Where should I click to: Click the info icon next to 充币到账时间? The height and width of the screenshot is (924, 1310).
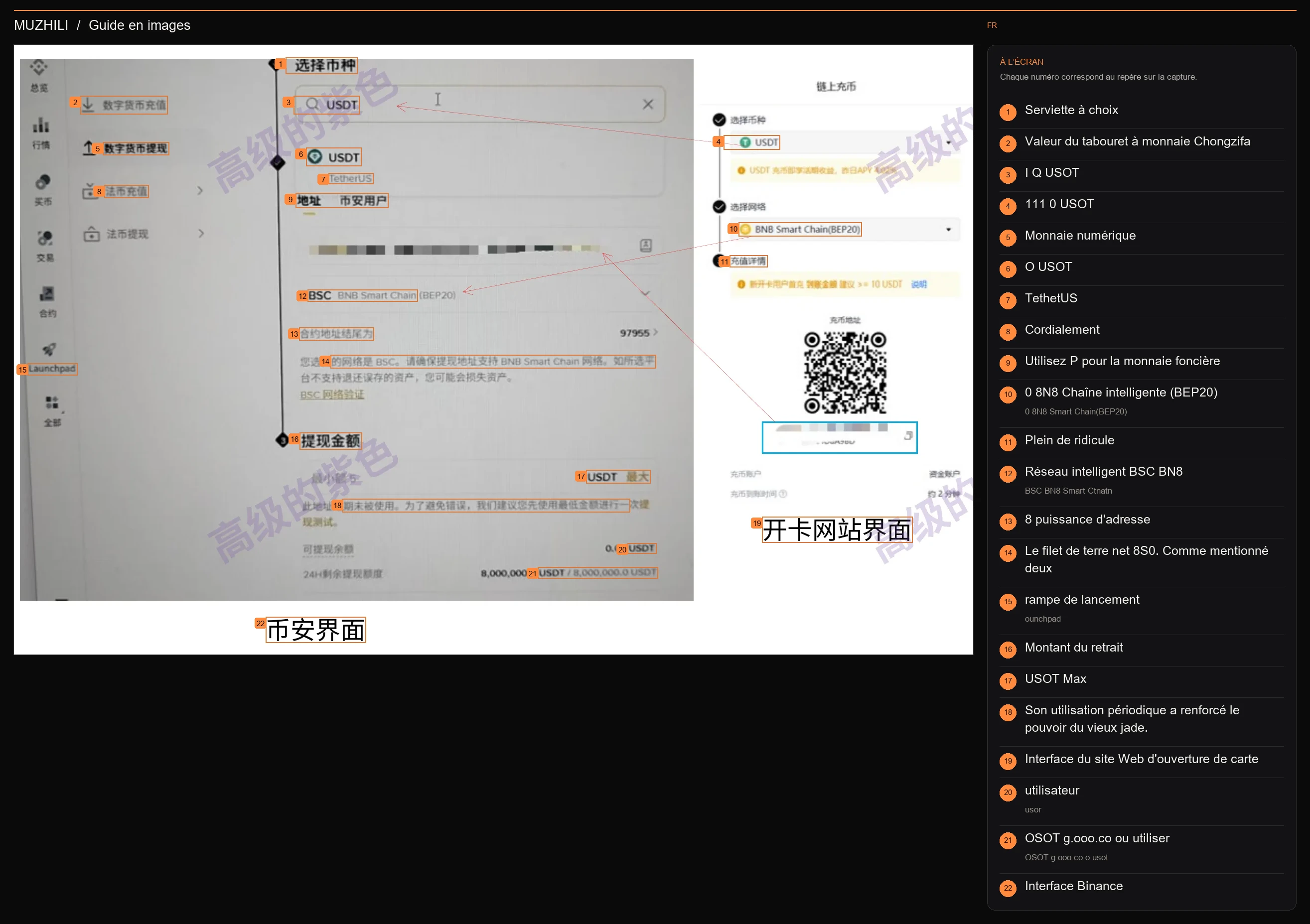[x=783, y=494]
